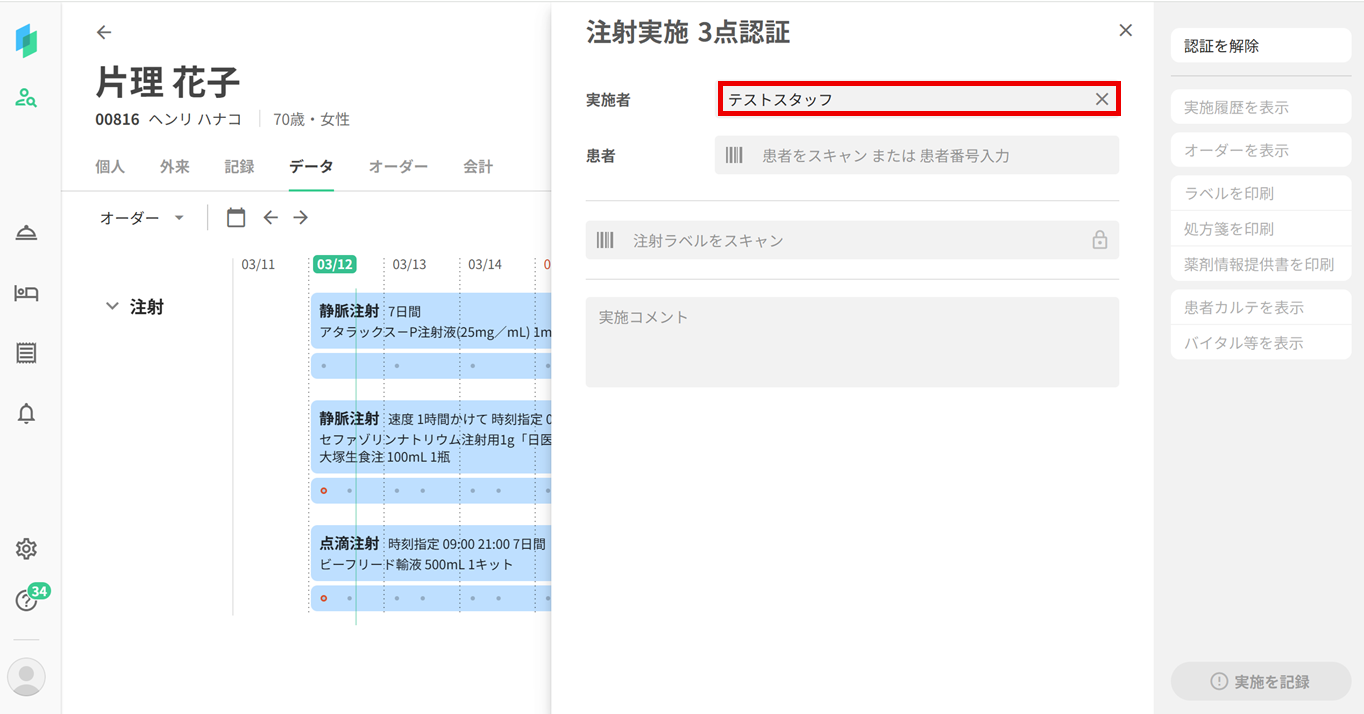Click the 実施コメント text area
This screenshot has height=714, width=1364.
coord(852,342)
